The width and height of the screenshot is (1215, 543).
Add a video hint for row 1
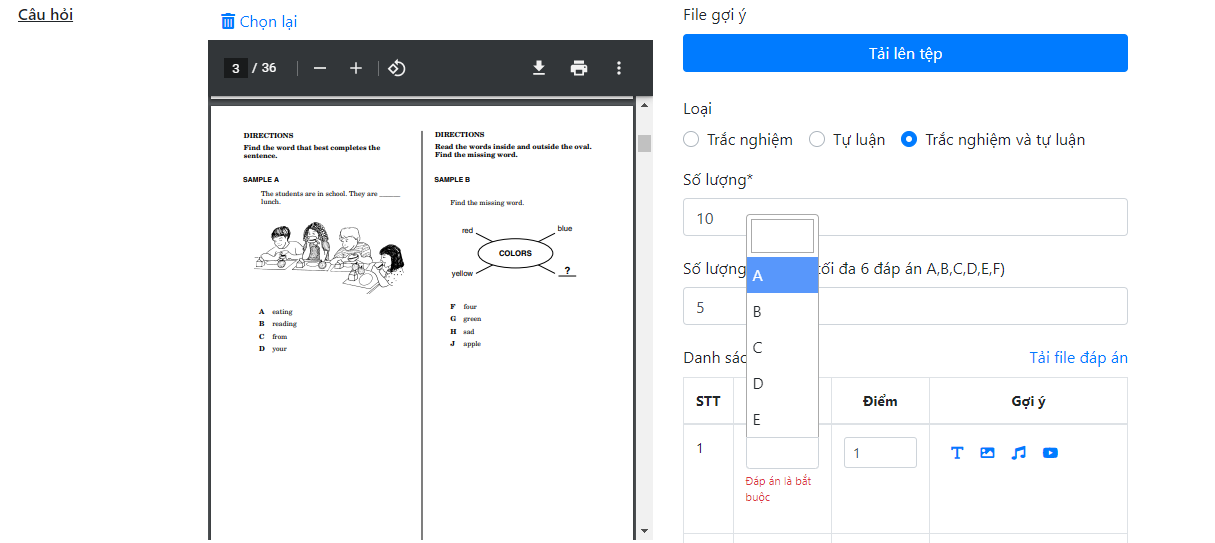(1050, 453)
